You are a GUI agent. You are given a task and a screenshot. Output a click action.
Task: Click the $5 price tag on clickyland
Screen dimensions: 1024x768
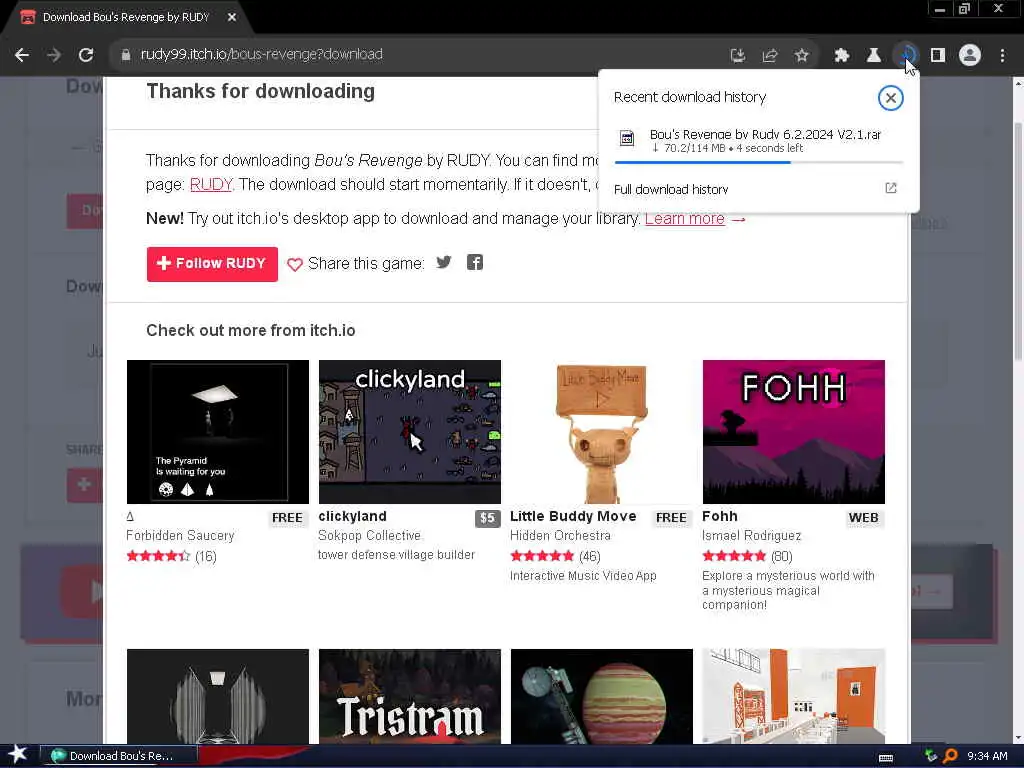pos(487,518)
